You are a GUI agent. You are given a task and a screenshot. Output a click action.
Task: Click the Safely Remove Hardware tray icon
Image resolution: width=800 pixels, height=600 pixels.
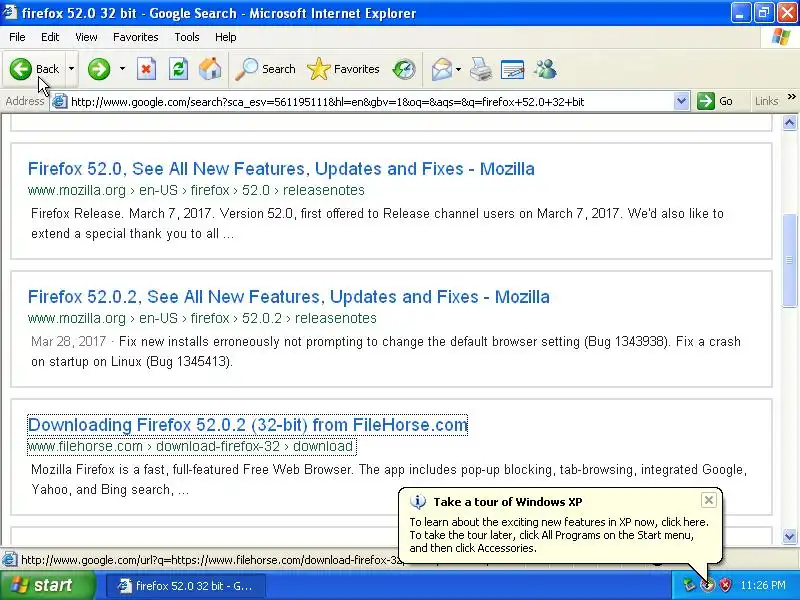coord(689,585)
